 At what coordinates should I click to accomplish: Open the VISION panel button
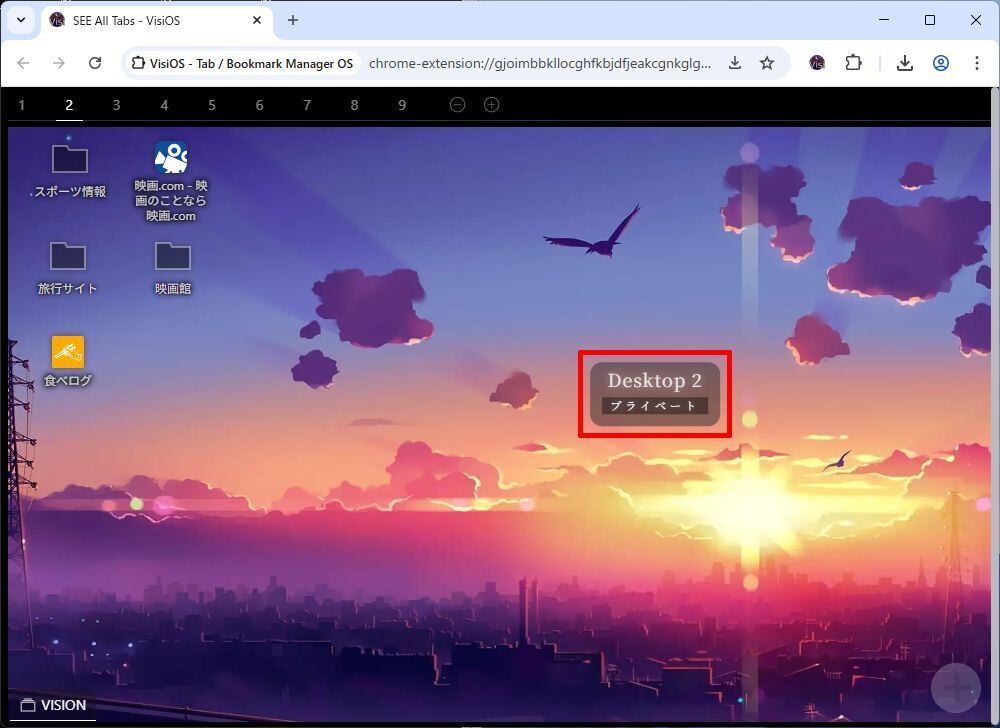point(53,705)
